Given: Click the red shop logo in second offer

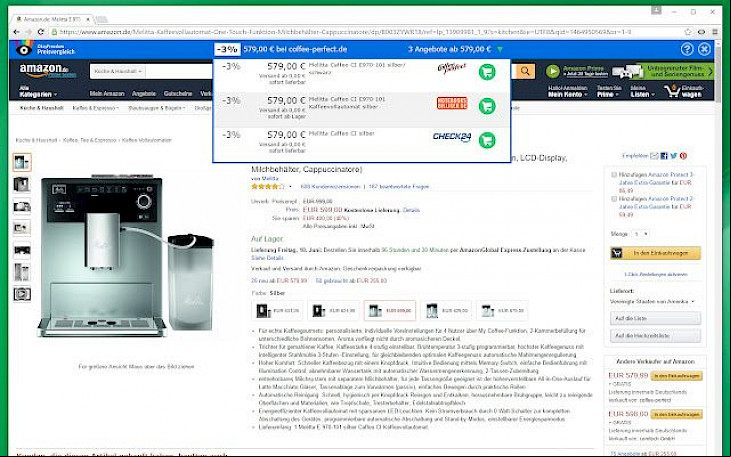Looking at the screenshot, I should pos(452,103).
